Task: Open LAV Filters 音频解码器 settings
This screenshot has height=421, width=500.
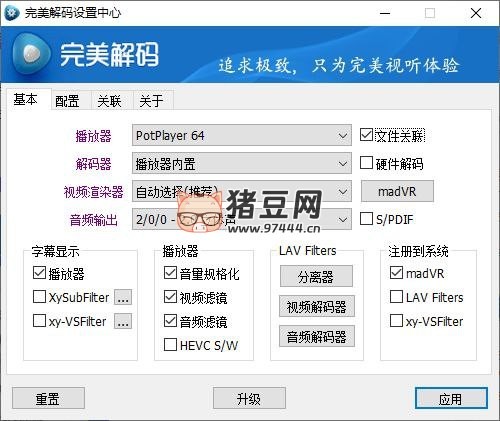Action: click(x=317, y=336)
